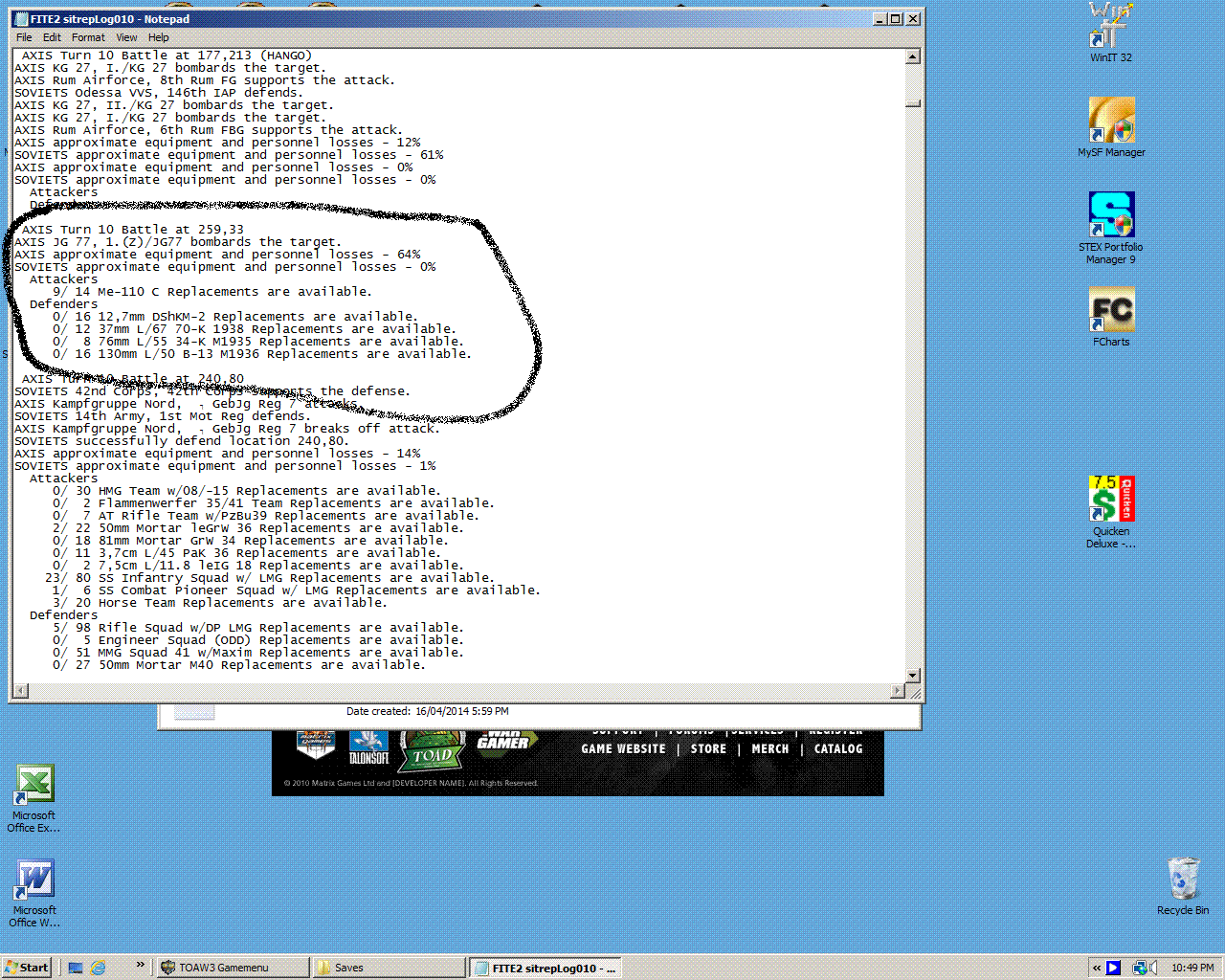Click the '130mm L/50 B-13 M1936' line
This screenshot has height=980, width=1225.
tap(261, 354)
